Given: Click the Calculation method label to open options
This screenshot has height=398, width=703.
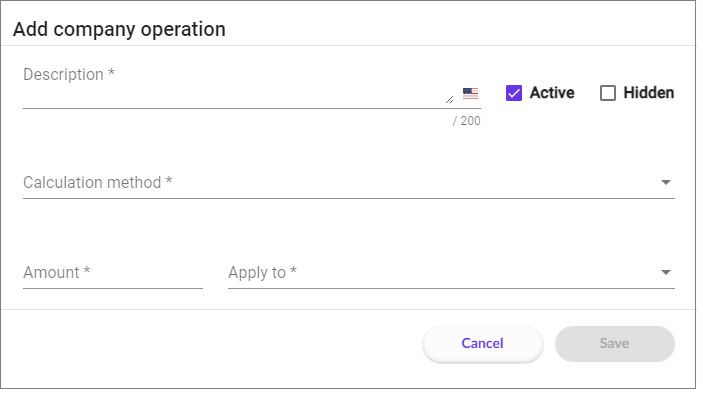Looking at the screenshot, I should (x=98, y=183).
